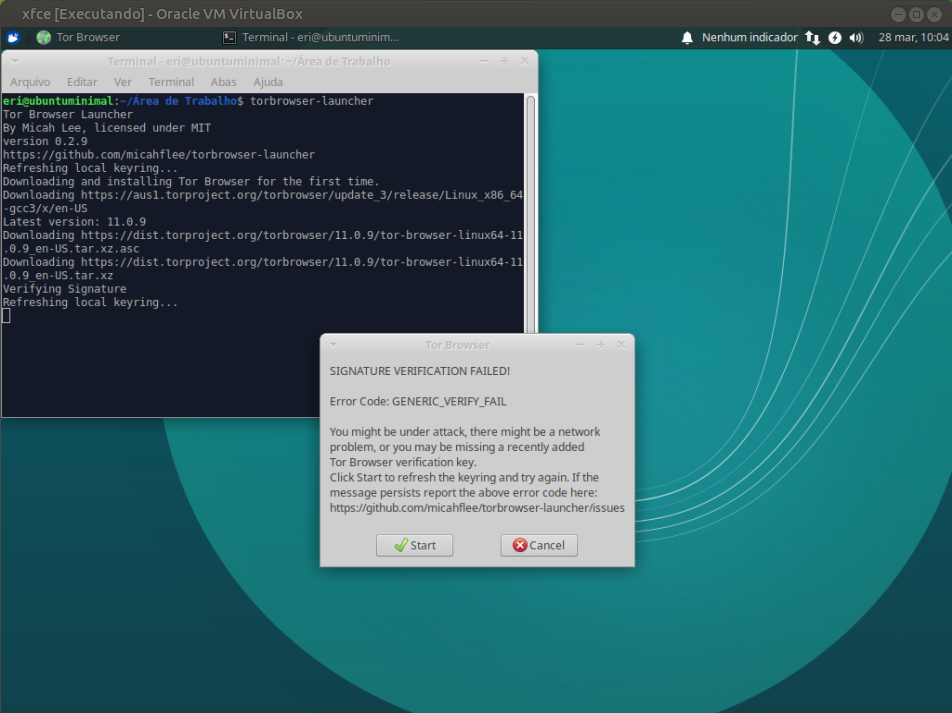Image resolution: width=952 pixels, height=713 pixels.
Task: Click the 'Latest version: 11.0.9' line
Action: click(x=74, y=222)
